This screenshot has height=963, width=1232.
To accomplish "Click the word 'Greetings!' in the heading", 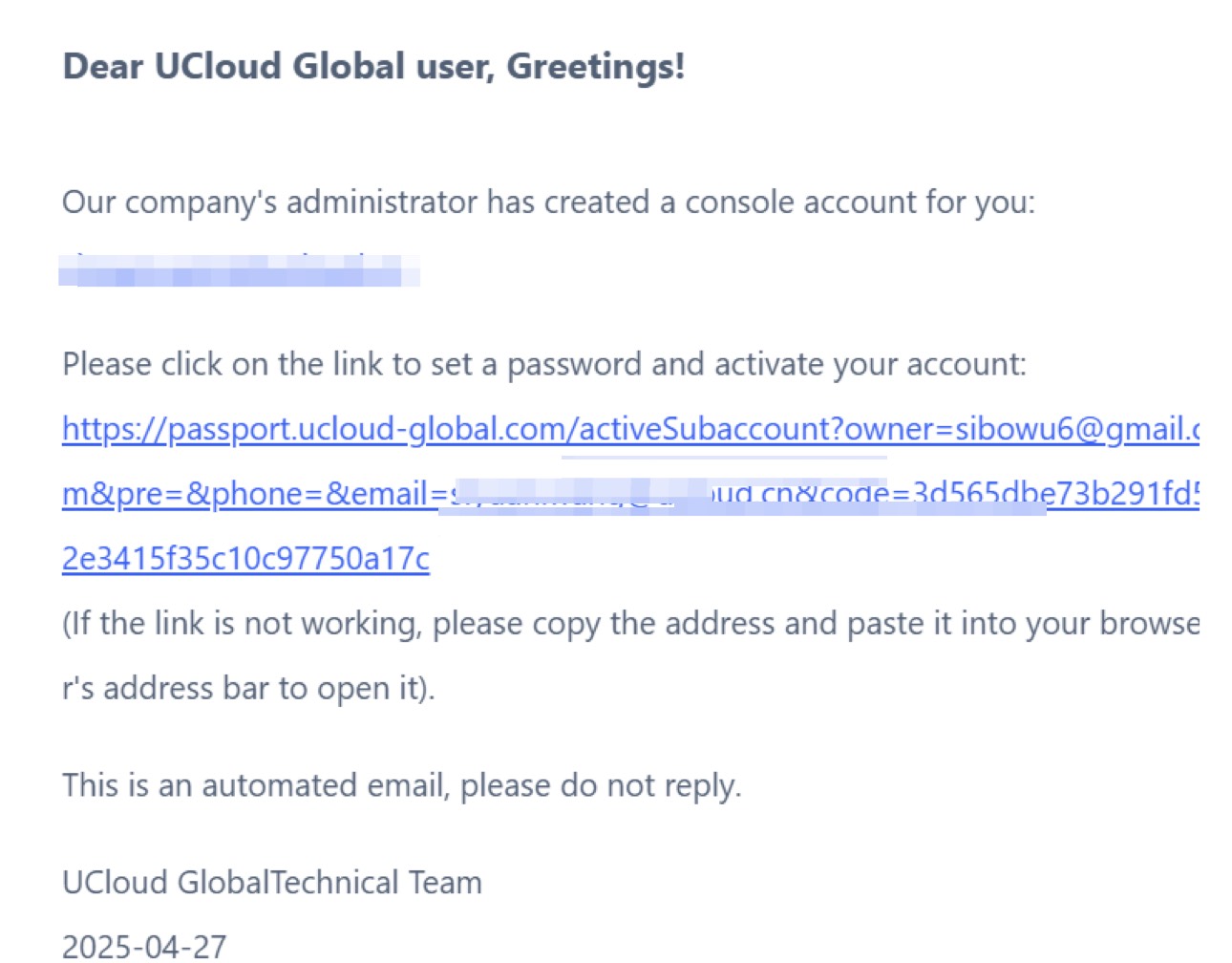I will [x=595, y=67].
